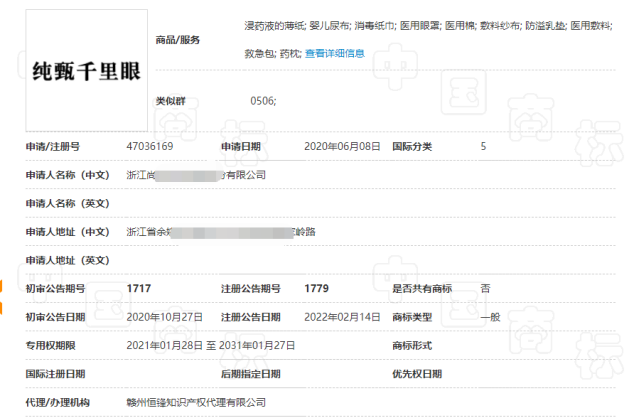Click the applicant Chinese name value
Viewport: 635px width, 419px height.
pos(196,175)
